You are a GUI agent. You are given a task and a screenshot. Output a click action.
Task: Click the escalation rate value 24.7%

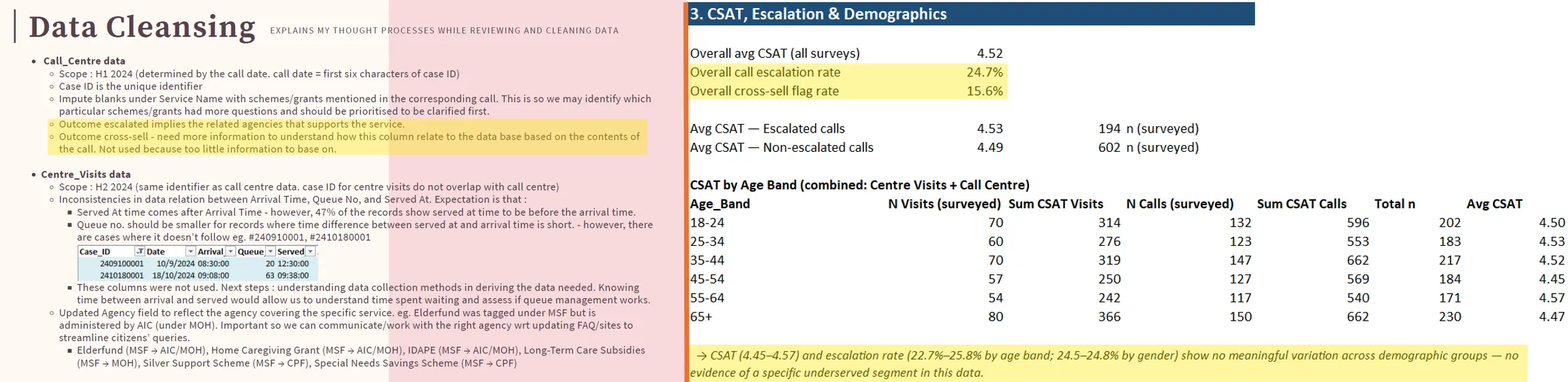coord(985,72)
